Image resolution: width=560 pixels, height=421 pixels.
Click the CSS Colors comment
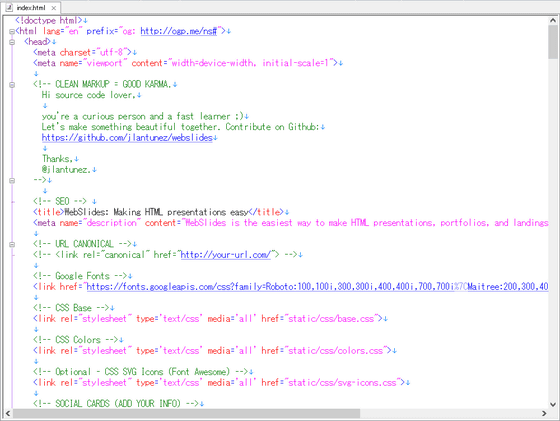(76, 340)
